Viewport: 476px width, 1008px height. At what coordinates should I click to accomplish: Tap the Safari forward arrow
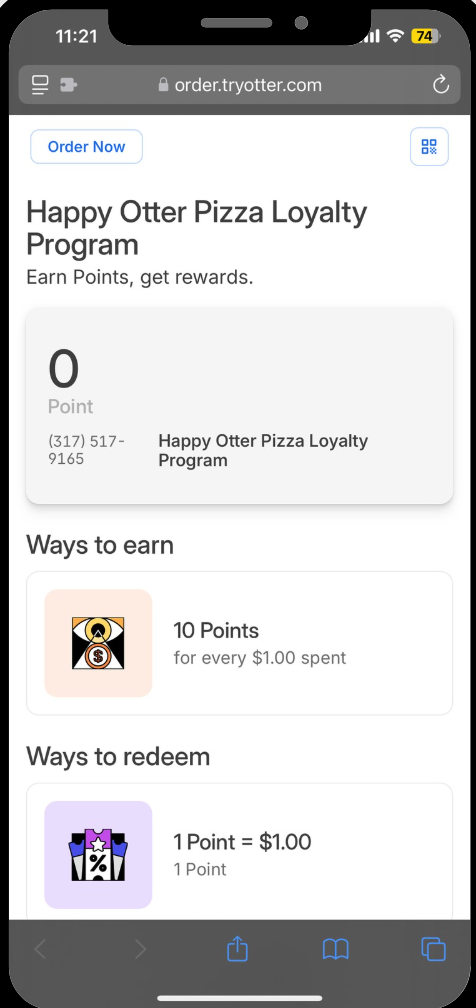140,949
